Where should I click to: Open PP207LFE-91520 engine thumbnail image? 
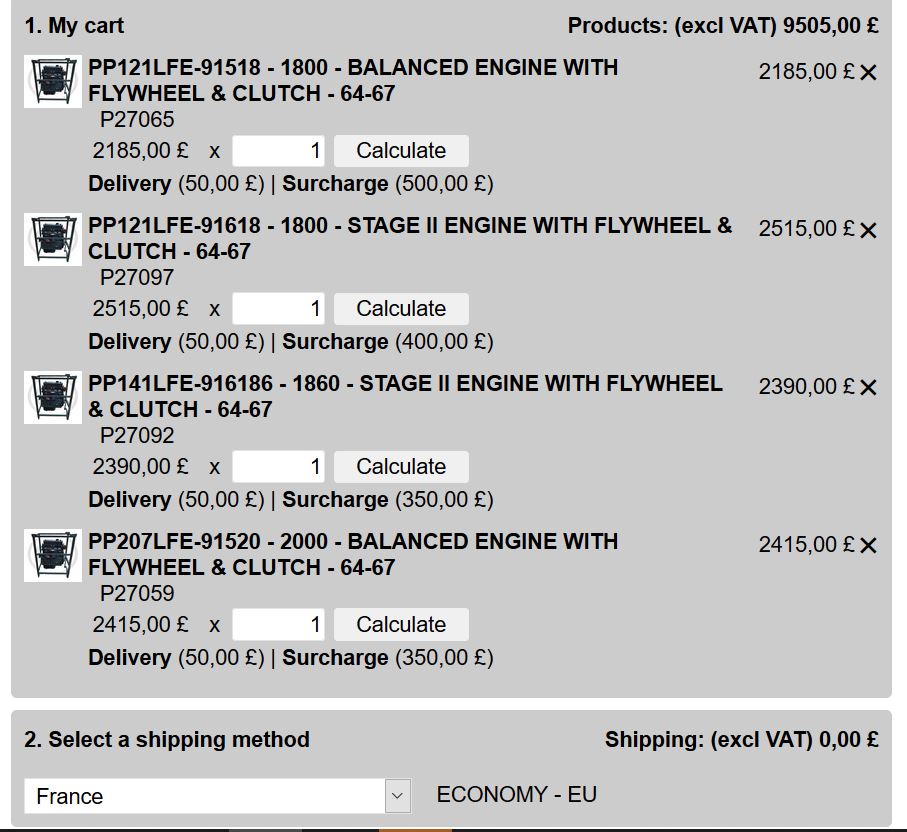click(x=53, y=555)
